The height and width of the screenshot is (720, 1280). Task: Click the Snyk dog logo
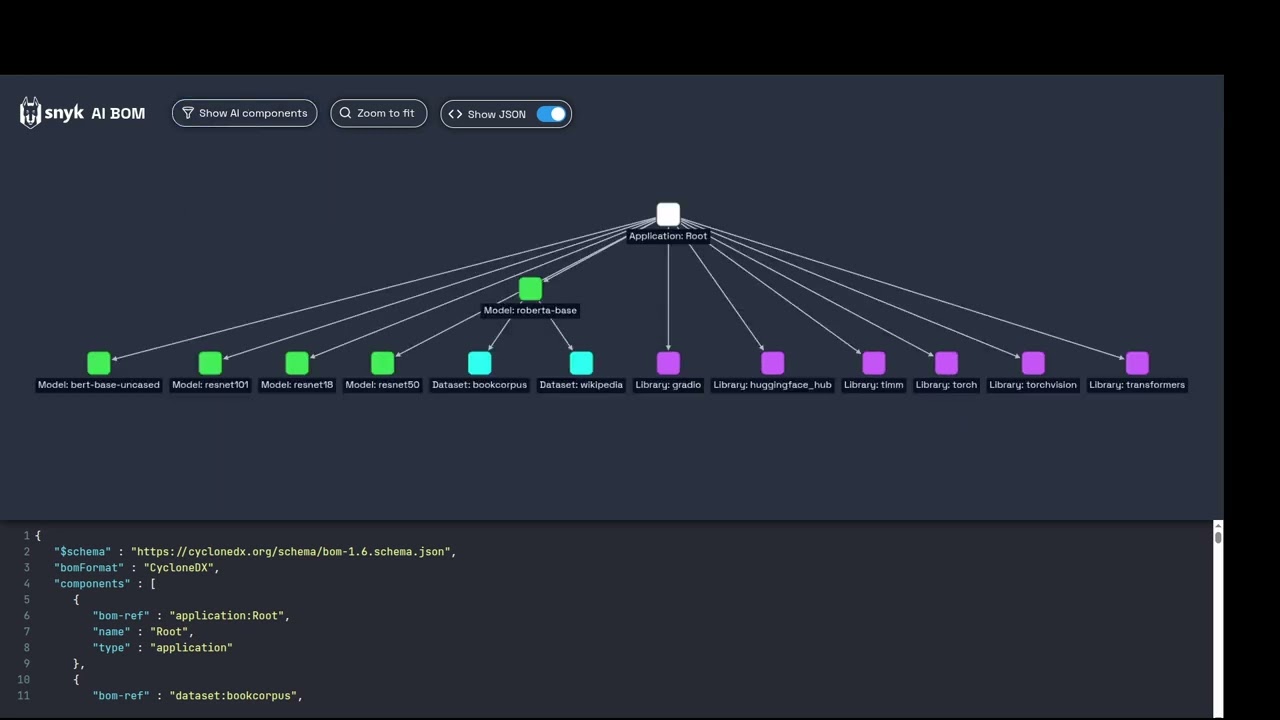pos(31,113)
